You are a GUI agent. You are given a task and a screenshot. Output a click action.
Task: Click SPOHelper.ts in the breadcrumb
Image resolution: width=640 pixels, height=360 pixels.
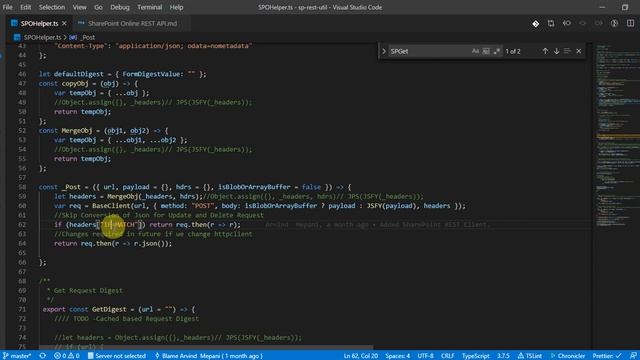point(42,37)
